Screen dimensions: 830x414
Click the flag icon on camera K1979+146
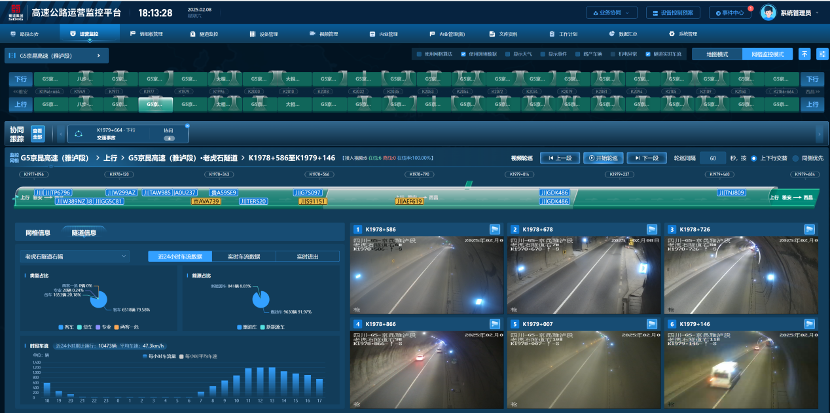coord(807,324)
